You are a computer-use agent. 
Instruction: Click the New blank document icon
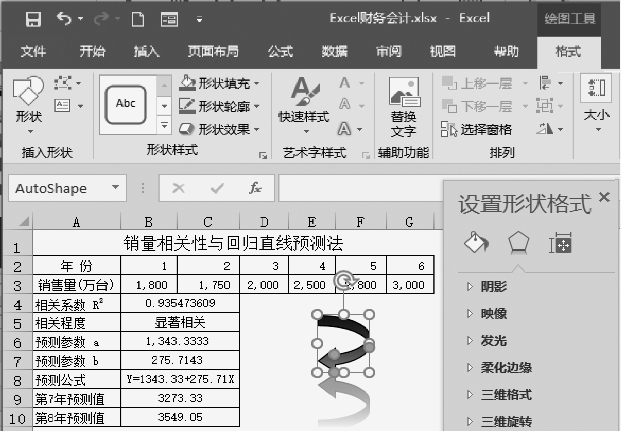click(138, 19)
